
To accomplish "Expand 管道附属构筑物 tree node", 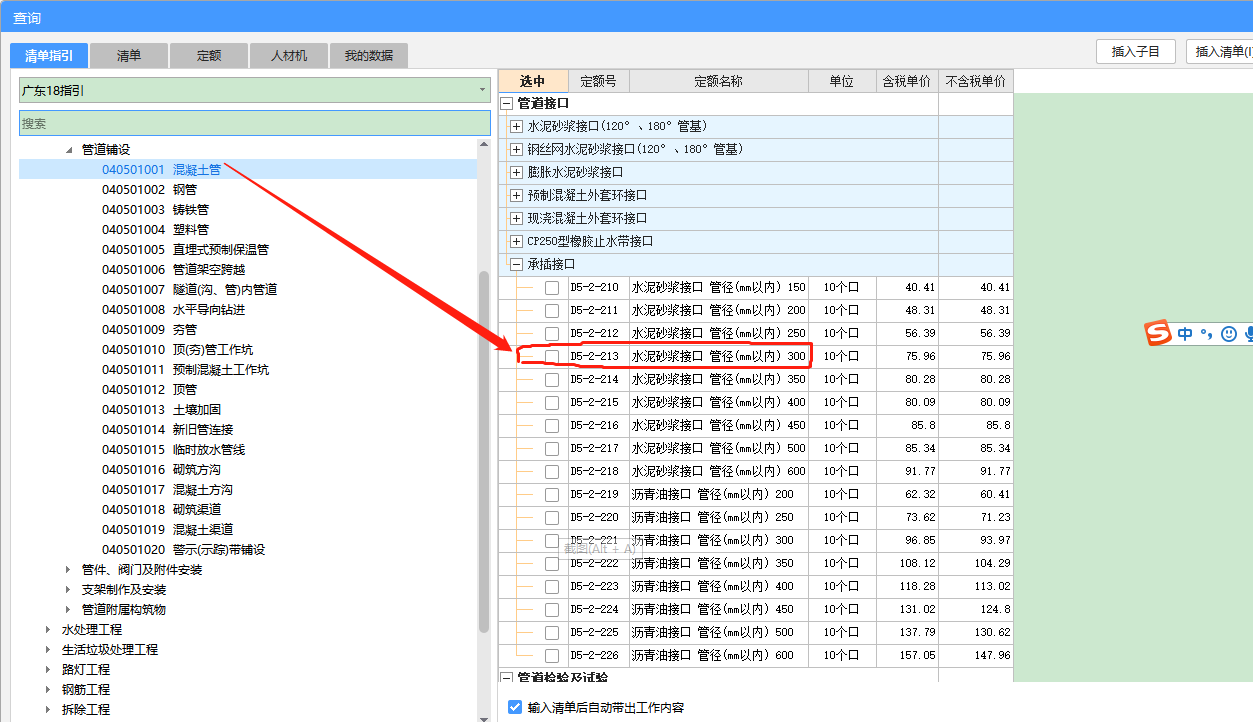I will (x=69, y=610).
